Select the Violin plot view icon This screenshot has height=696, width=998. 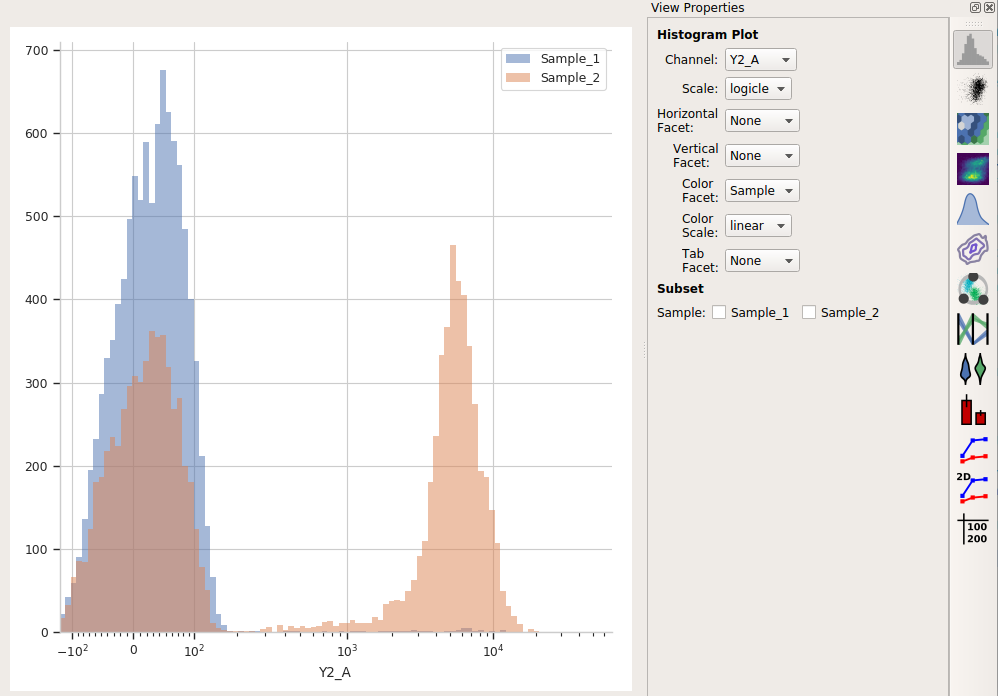(973, 369)
